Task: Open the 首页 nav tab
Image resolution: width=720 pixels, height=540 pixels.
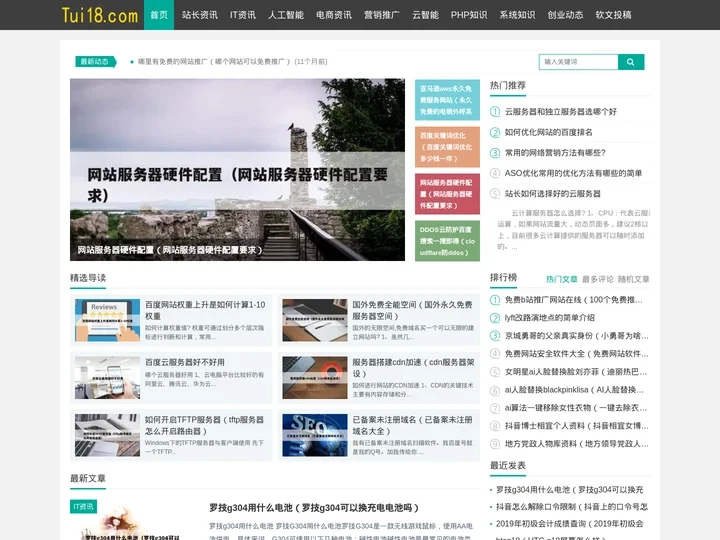Action: click(x=159, y=15)
